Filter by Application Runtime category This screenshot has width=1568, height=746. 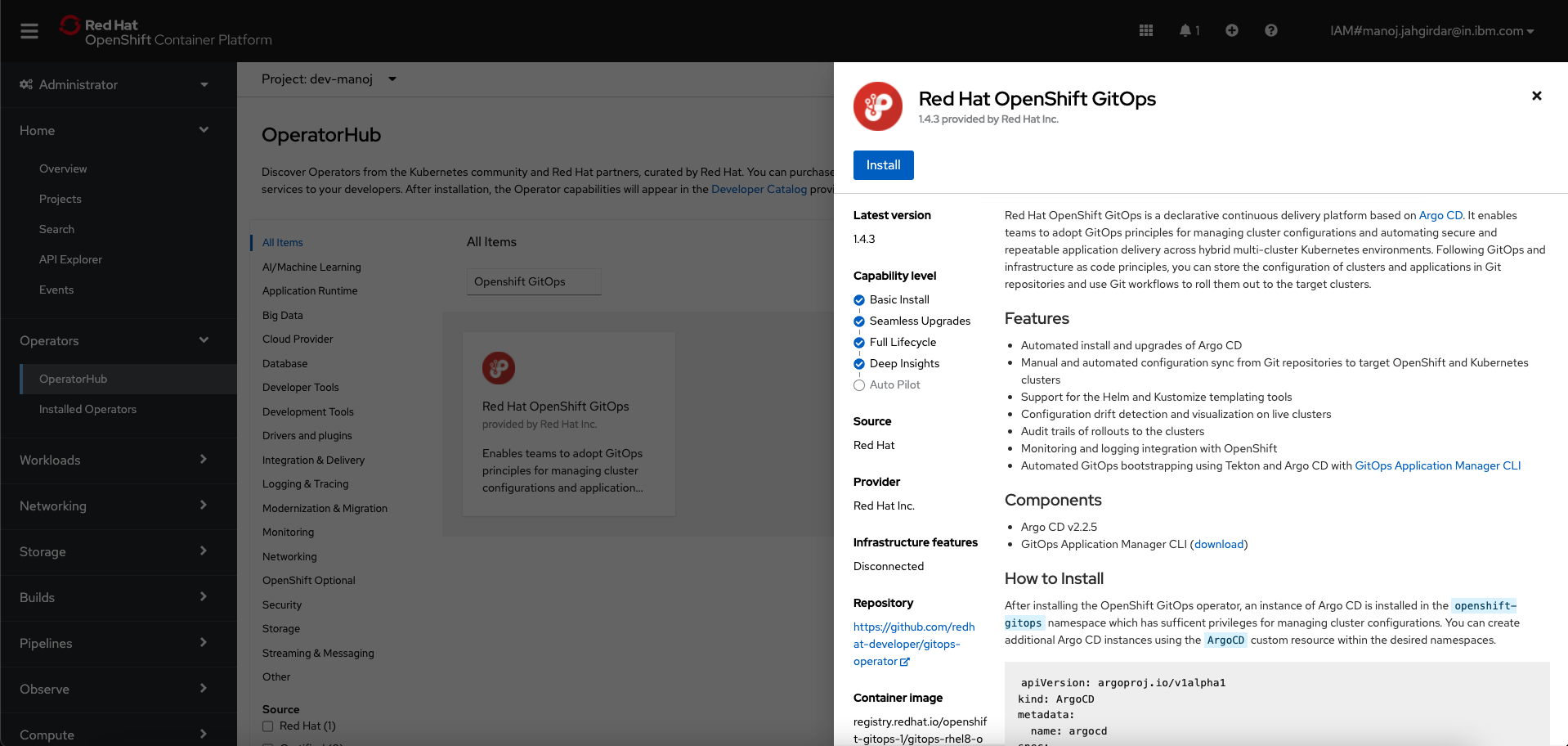point(310,291)
